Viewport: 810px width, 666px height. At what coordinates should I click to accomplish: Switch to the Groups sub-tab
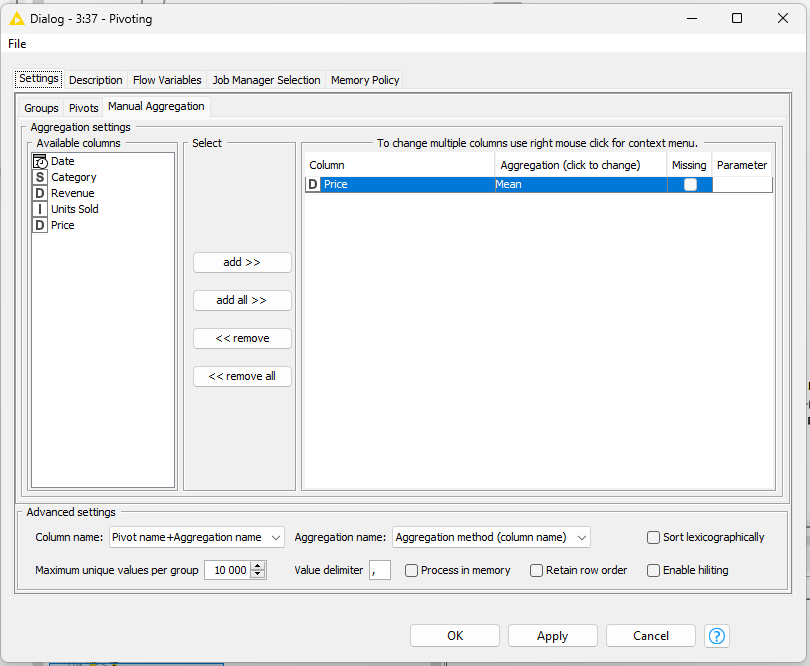[41, 108]
